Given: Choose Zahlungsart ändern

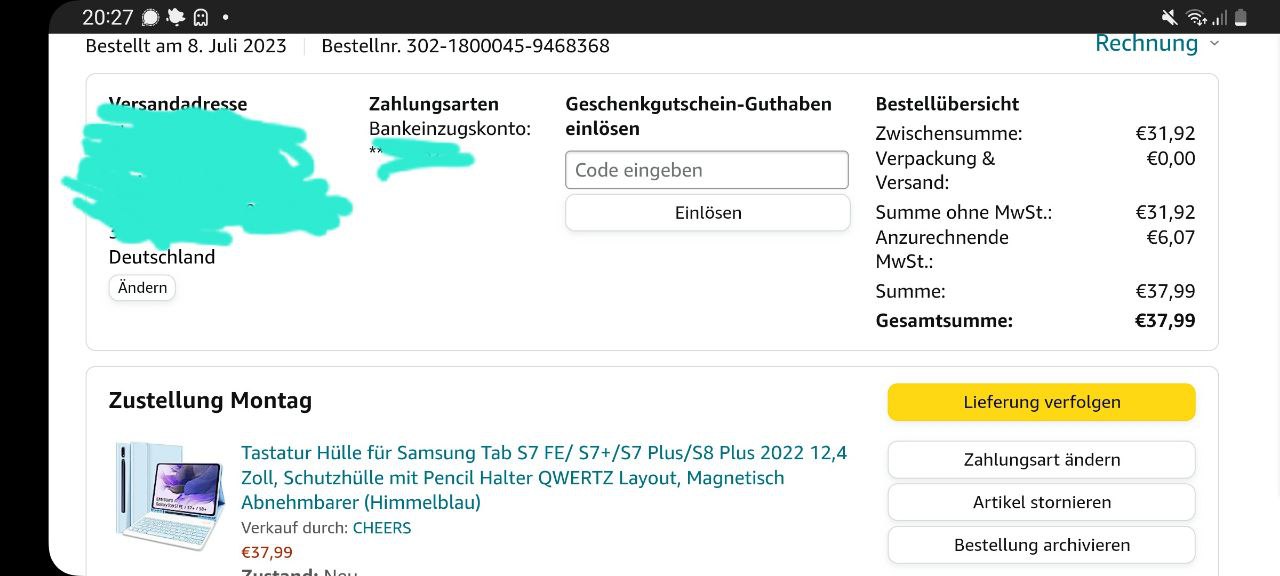Looking at the screenshot, I should [1041, 460].
